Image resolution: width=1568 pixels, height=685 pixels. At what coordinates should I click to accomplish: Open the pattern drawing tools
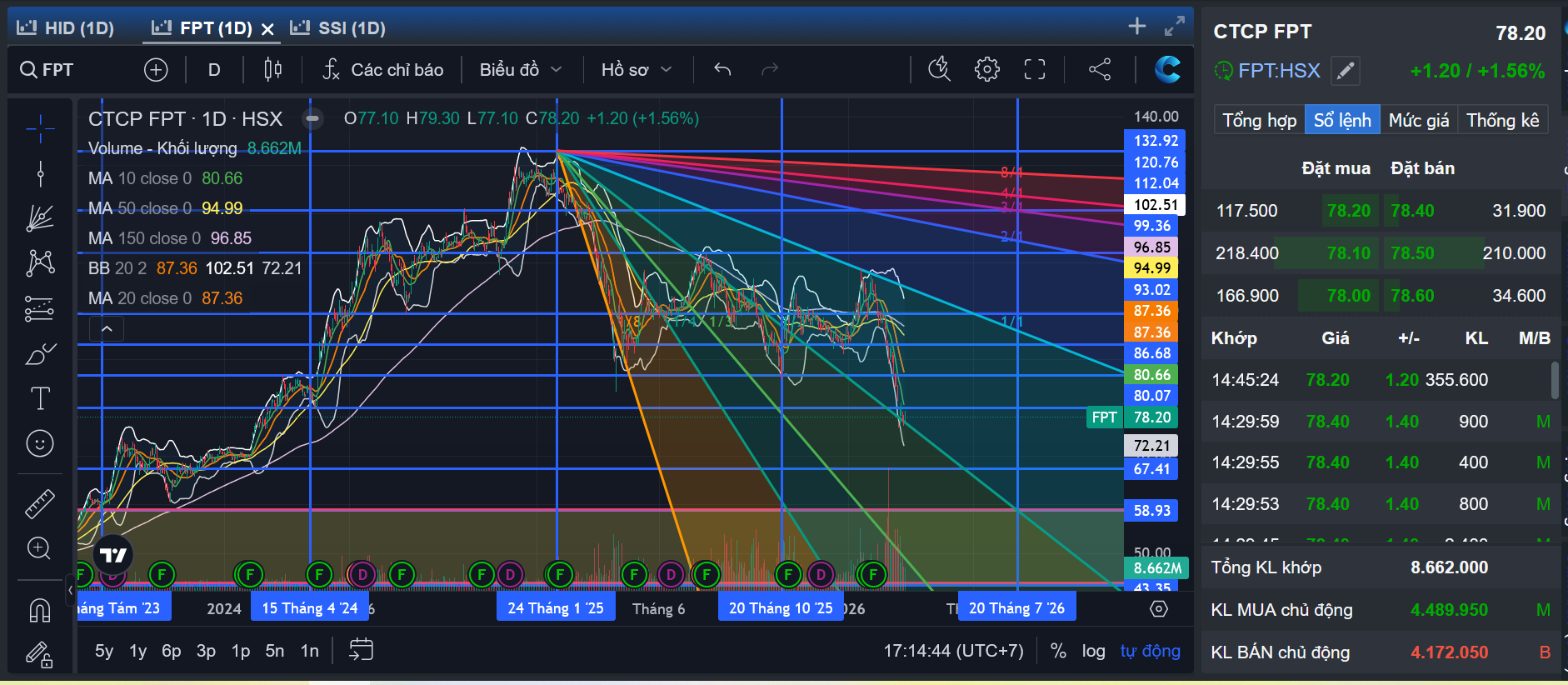click(x=40, y=263)
